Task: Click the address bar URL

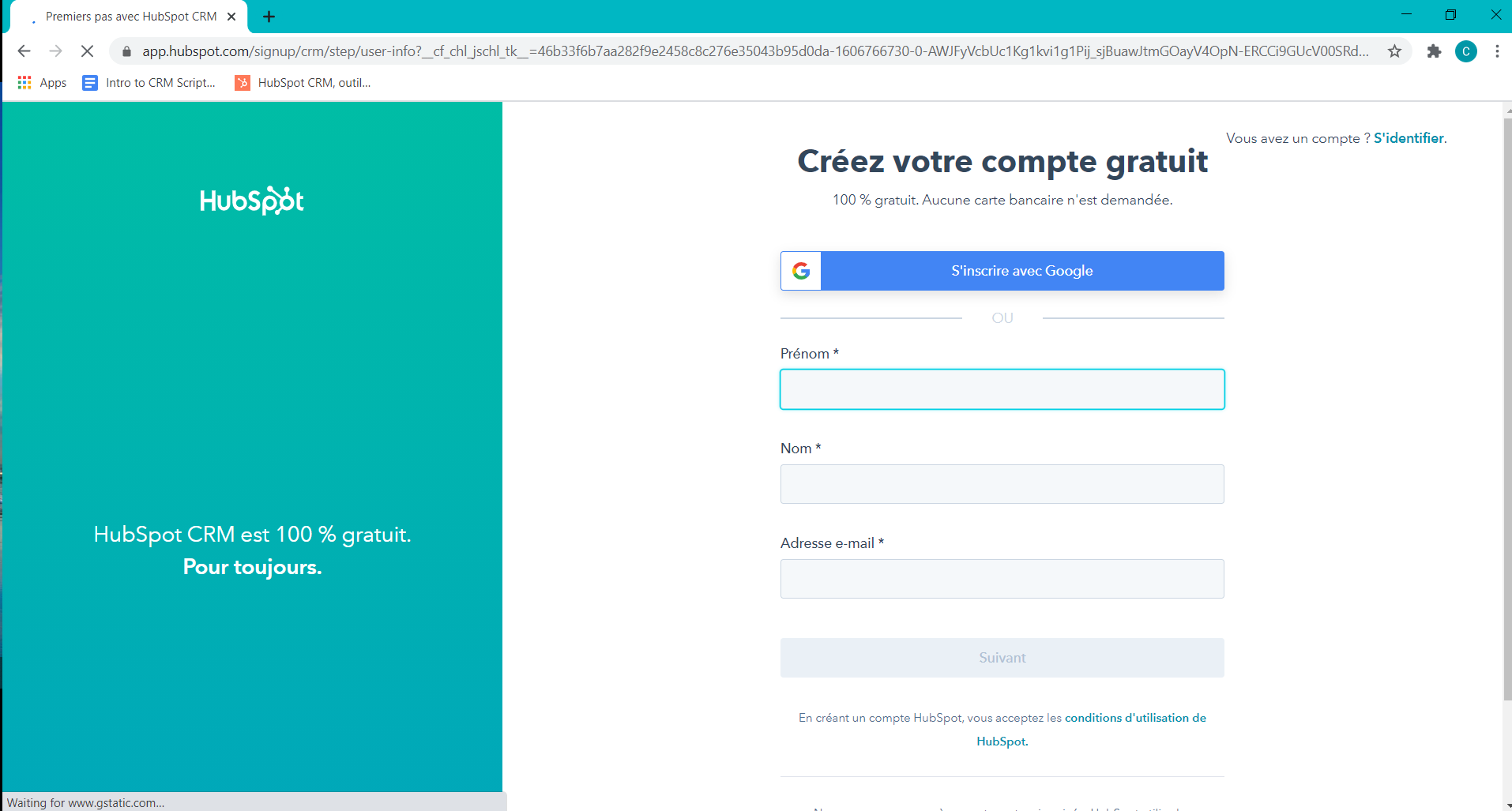Action: pyautogui.click(x=755, y=51)
